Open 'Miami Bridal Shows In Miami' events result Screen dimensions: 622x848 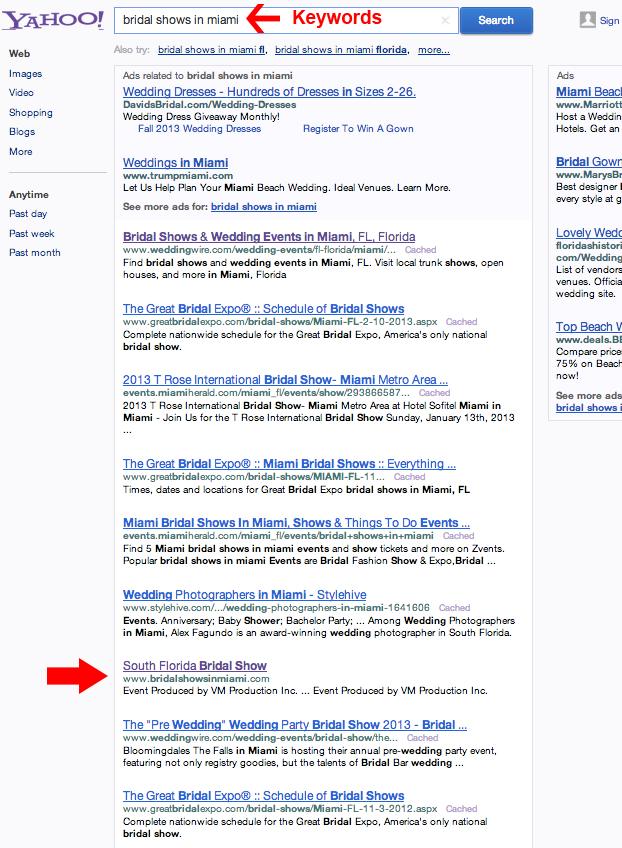296,523
